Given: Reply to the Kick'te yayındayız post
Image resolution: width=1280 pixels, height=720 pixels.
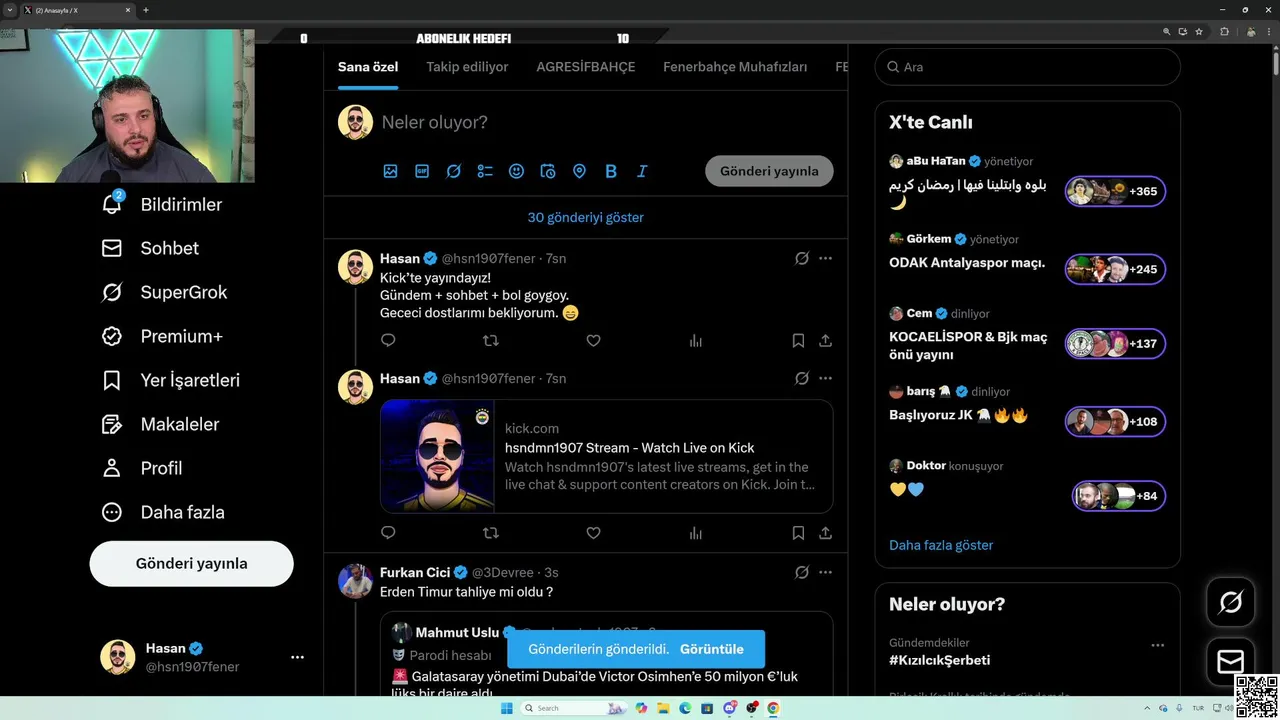Looking at the screenshot, I should (x=388, y=340).
